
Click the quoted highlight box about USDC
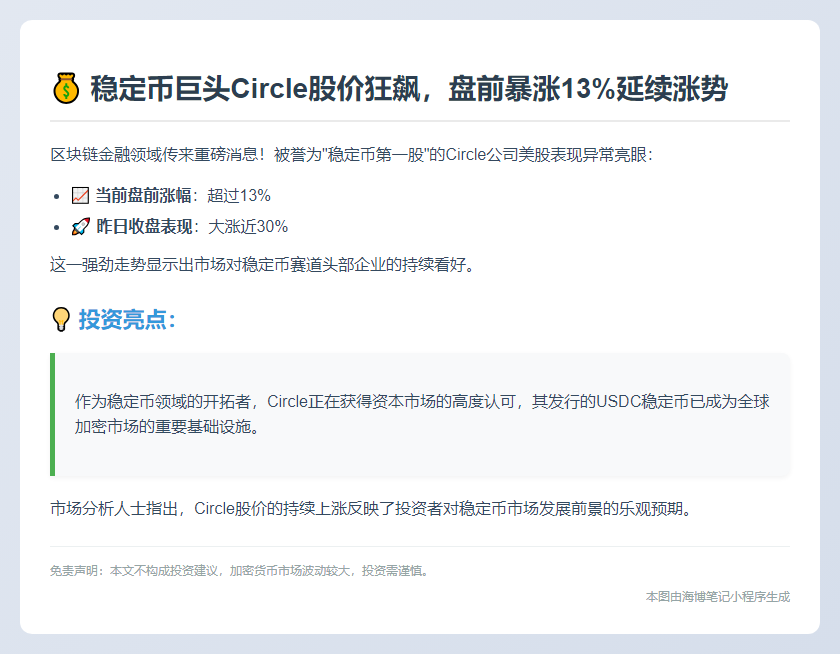click(x=420, y=413)
